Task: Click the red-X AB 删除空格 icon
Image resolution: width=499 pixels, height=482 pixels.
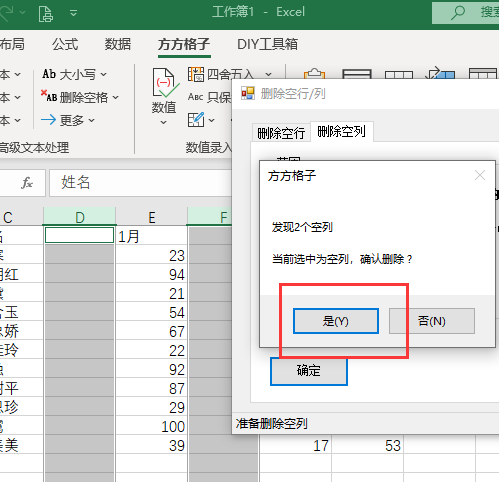Action: [49, 96]
